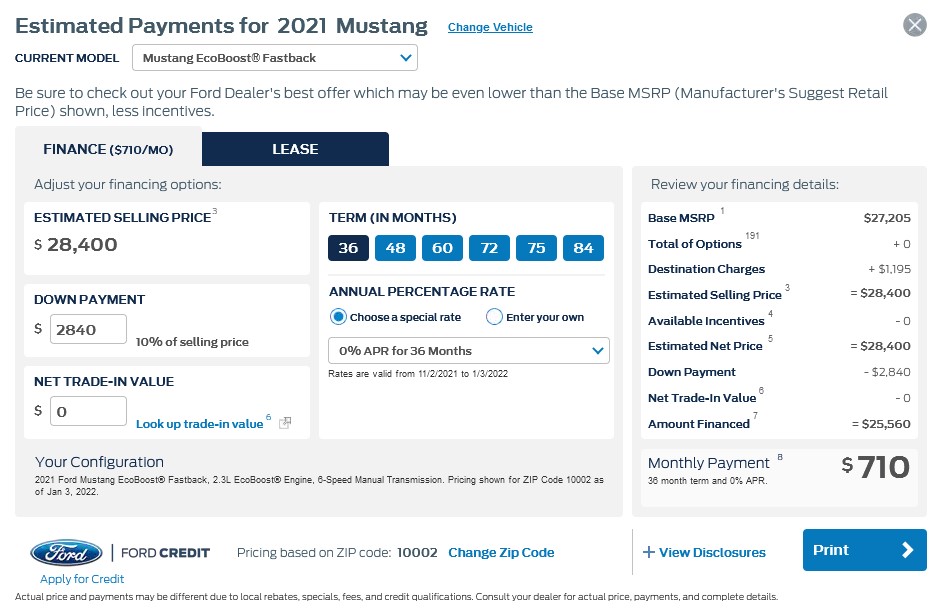Select Choose a special rate radio
Image resolution: width=942 pixels, height=612 pixels.
[x=338, y=317]
